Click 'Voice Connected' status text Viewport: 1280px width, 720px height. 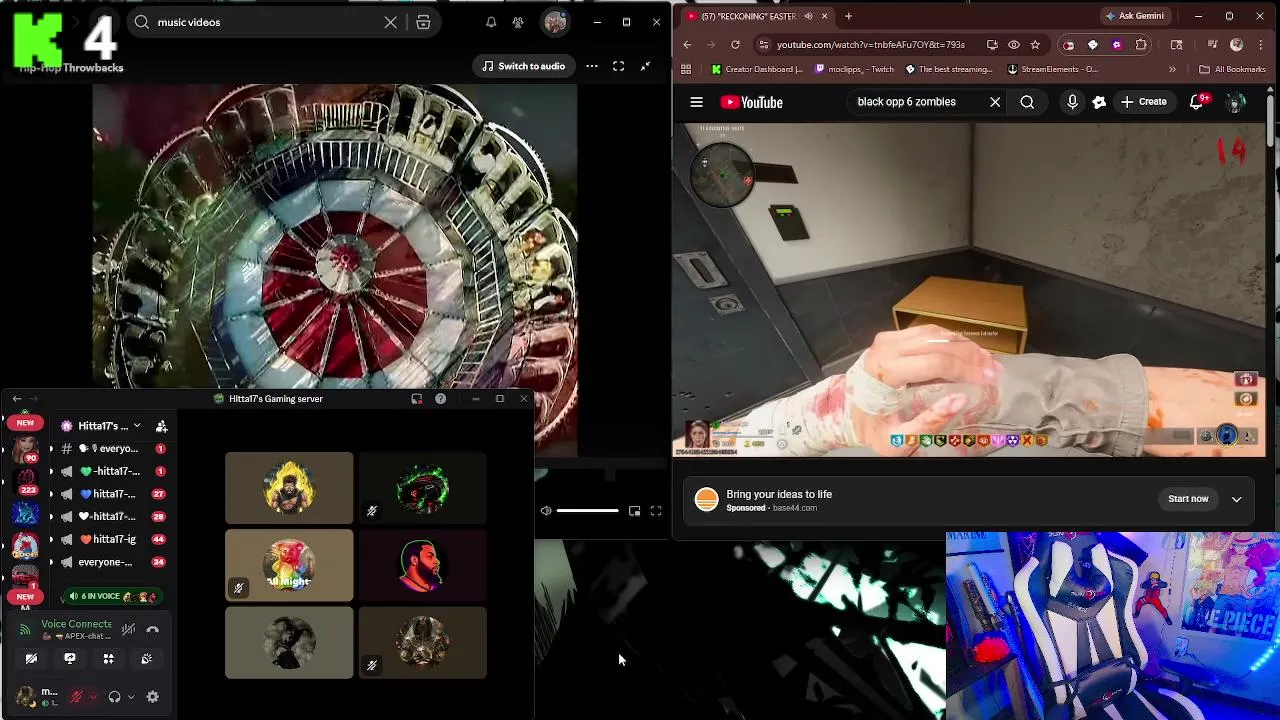tap(76, 624)
